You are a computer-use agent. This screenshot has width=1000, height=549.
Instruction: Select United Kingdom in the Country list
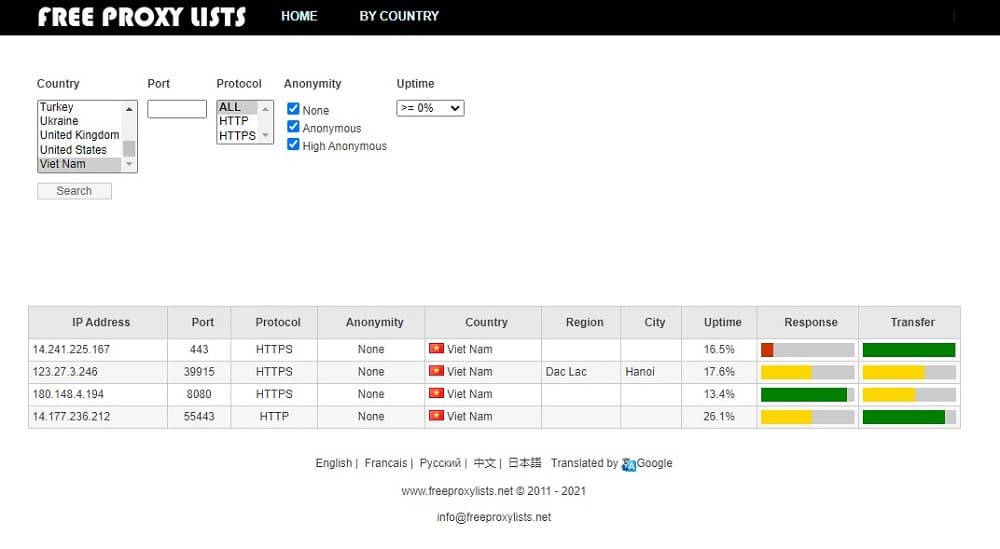(79, 135)
